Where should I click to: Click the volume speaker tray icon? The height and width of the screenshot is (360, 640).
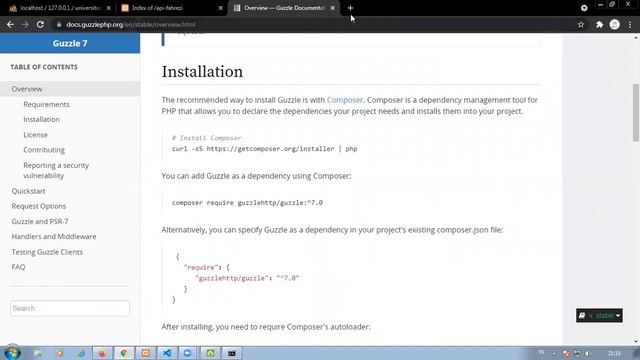click(587, 353)
